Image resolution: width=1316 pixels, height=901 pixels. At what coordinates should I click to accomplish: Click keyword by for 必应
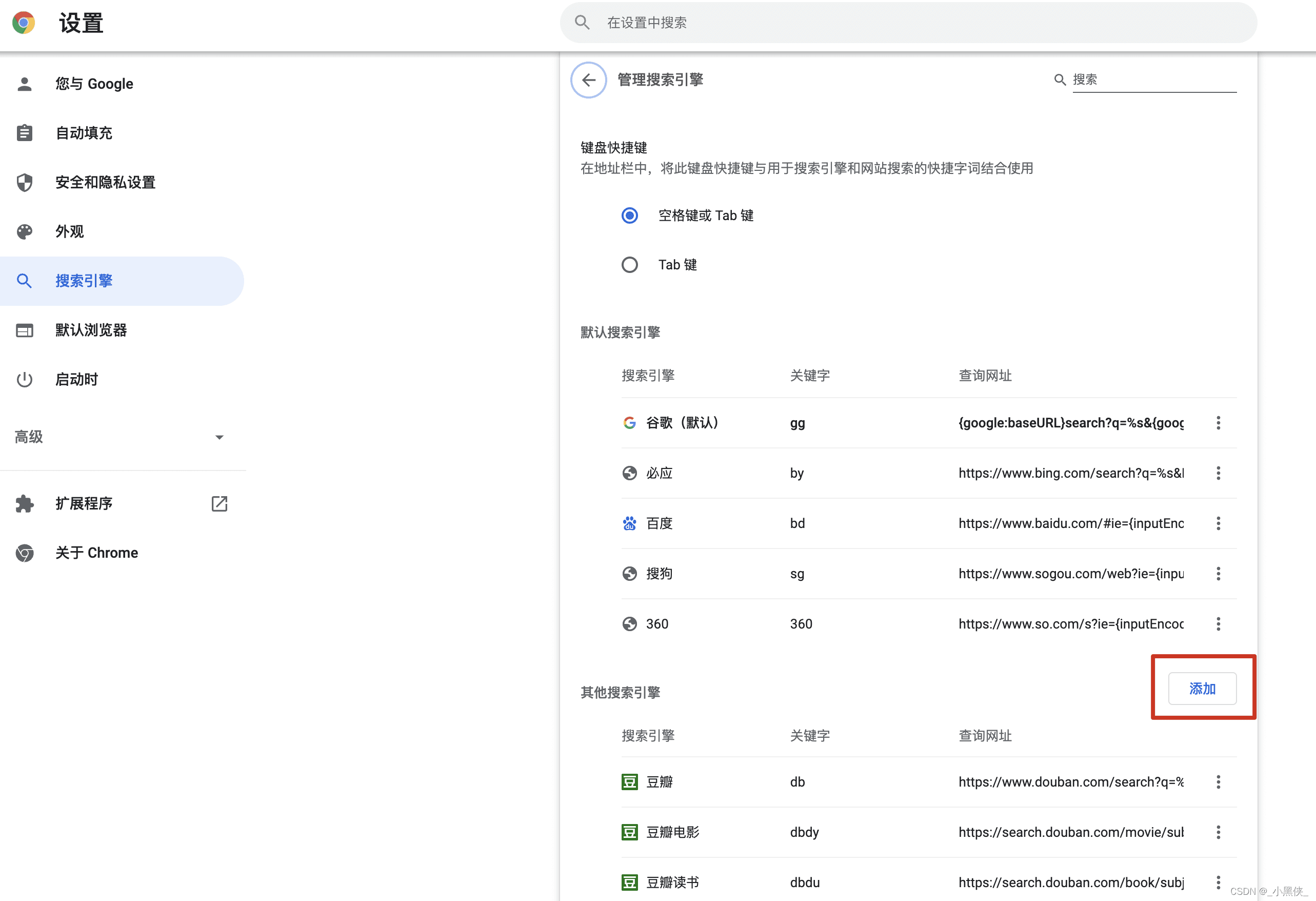[797, 473]
